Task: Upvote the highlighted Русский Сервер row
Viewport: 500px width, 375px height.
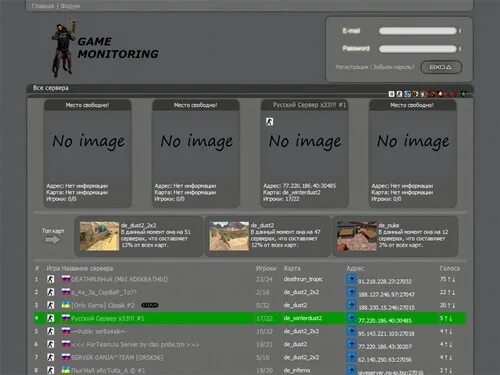Action: tap(446, 318)
